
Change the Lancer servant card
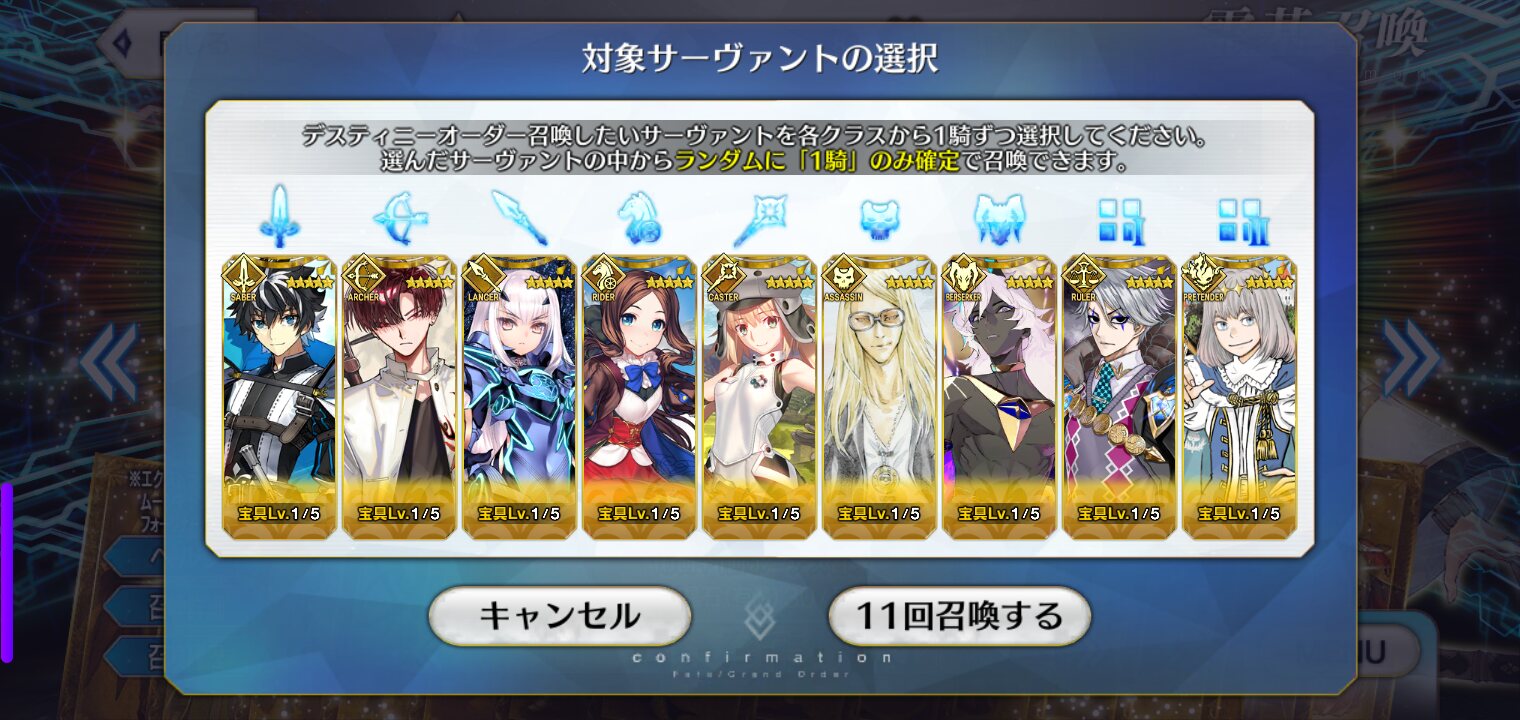click(519, 396)
